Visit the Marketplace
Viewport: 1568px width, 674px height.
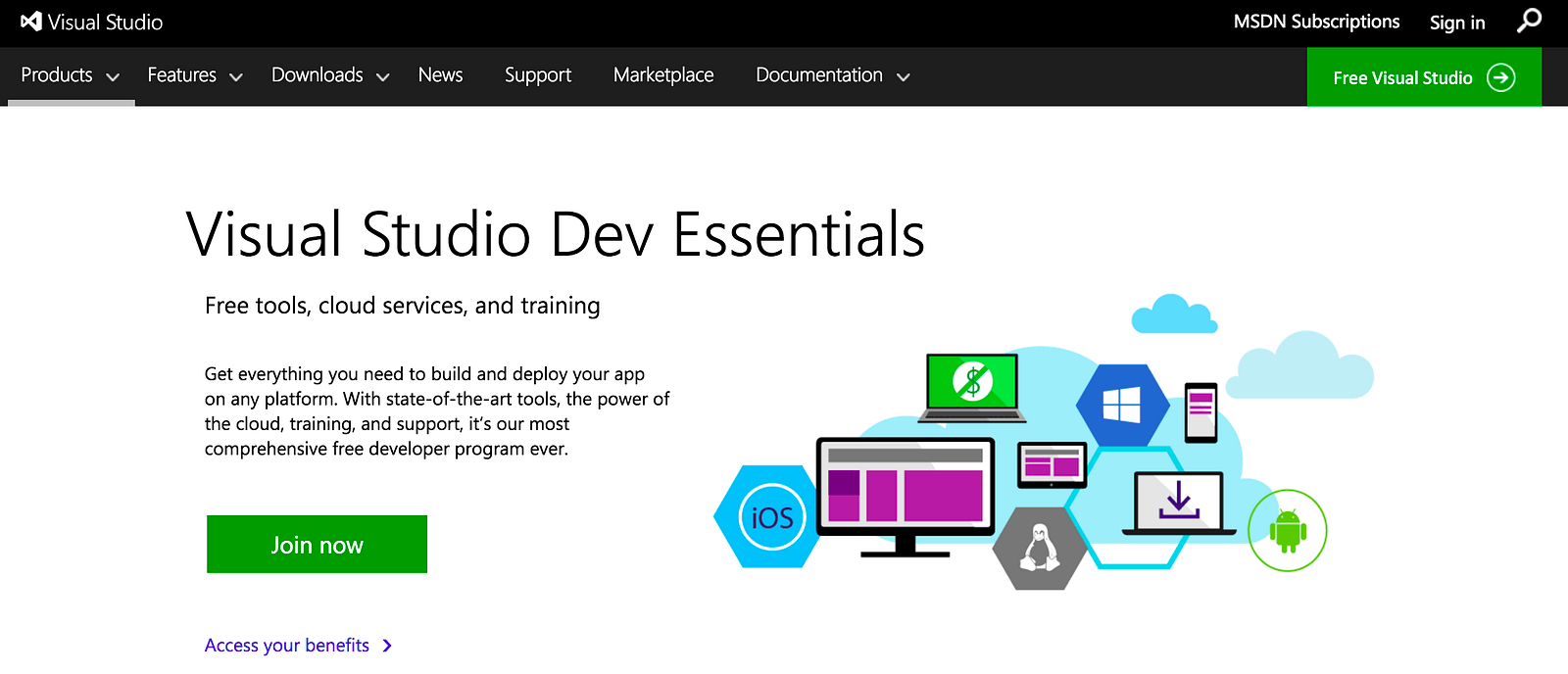pos(663,75)
